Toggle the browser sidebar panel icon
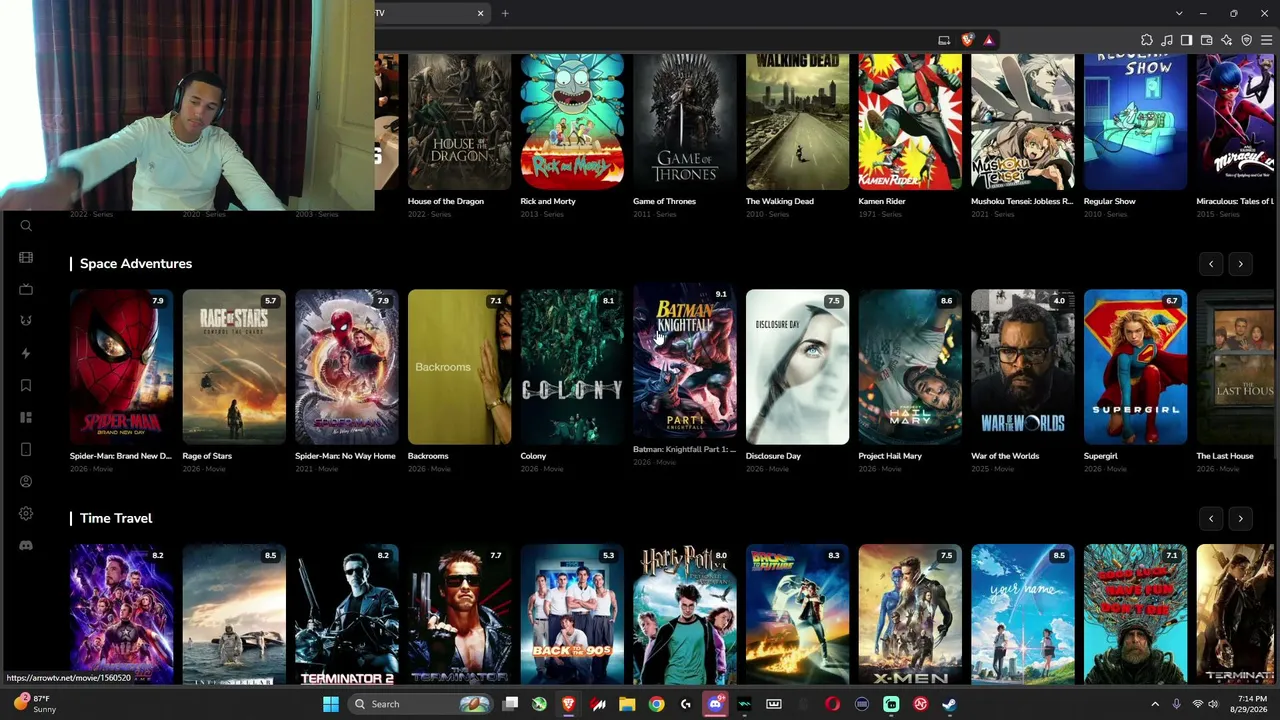1280x720 pixels. coord(1186,40)
